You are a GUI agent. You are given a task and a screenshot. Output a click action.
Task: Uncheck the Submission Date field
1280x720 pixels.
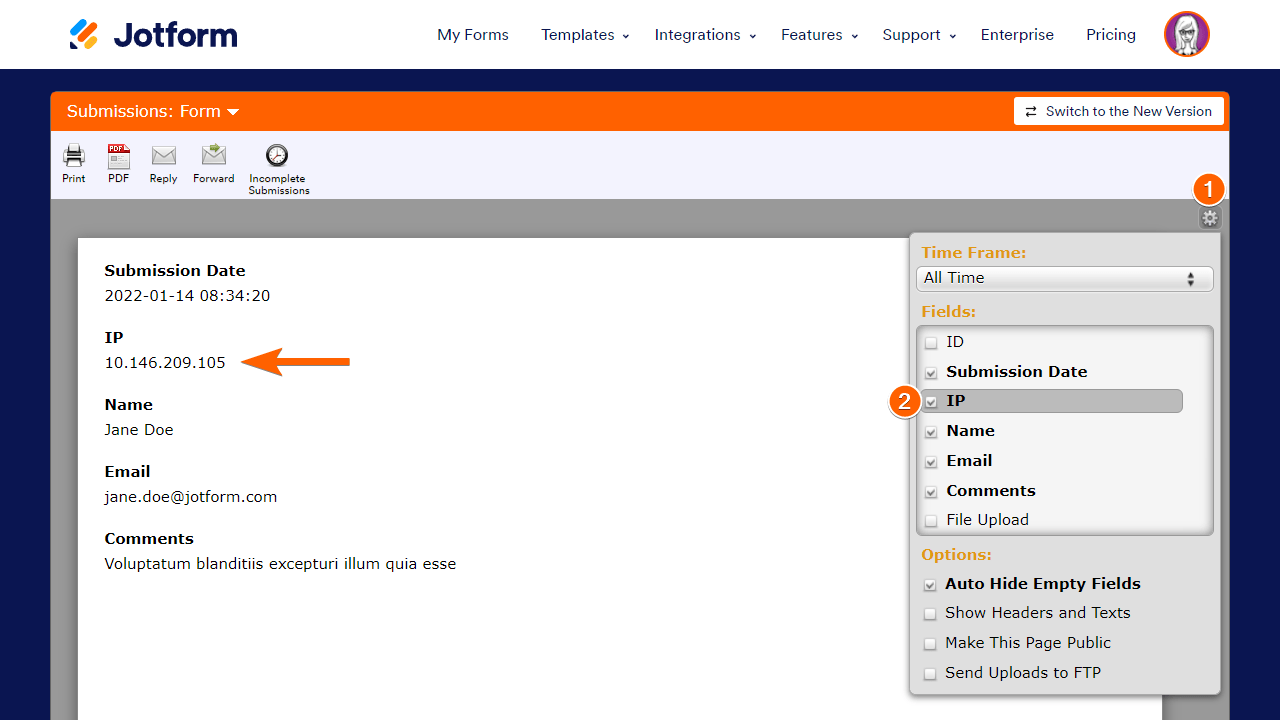931,373
